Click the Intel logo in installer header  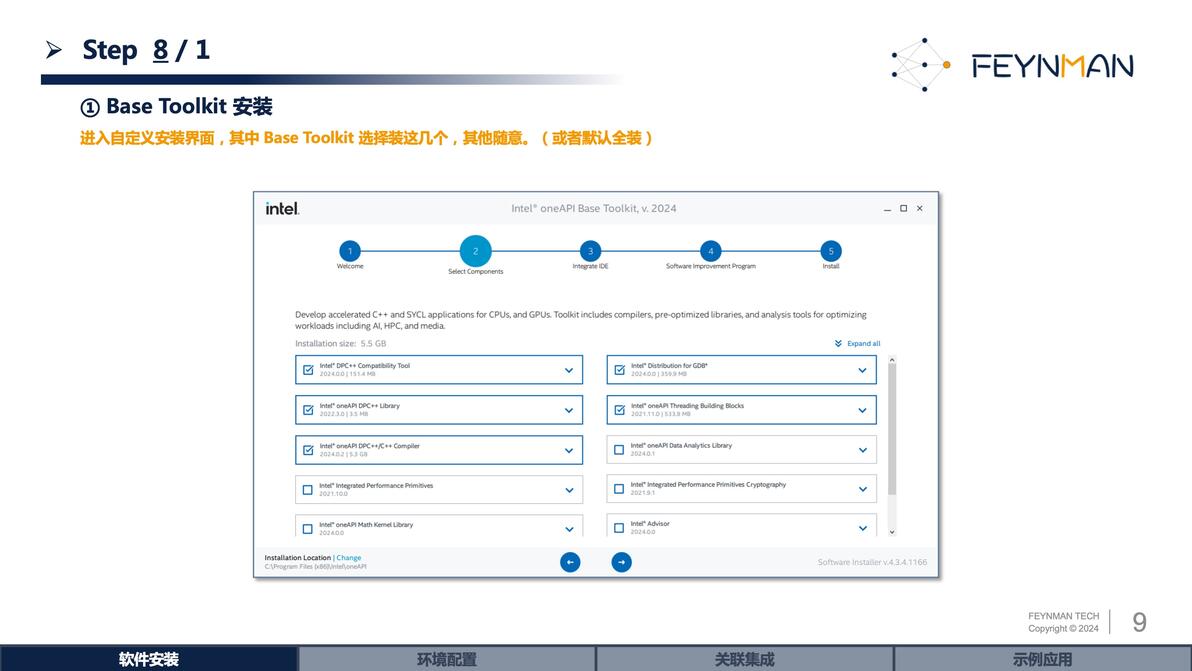tap(282, 208)
